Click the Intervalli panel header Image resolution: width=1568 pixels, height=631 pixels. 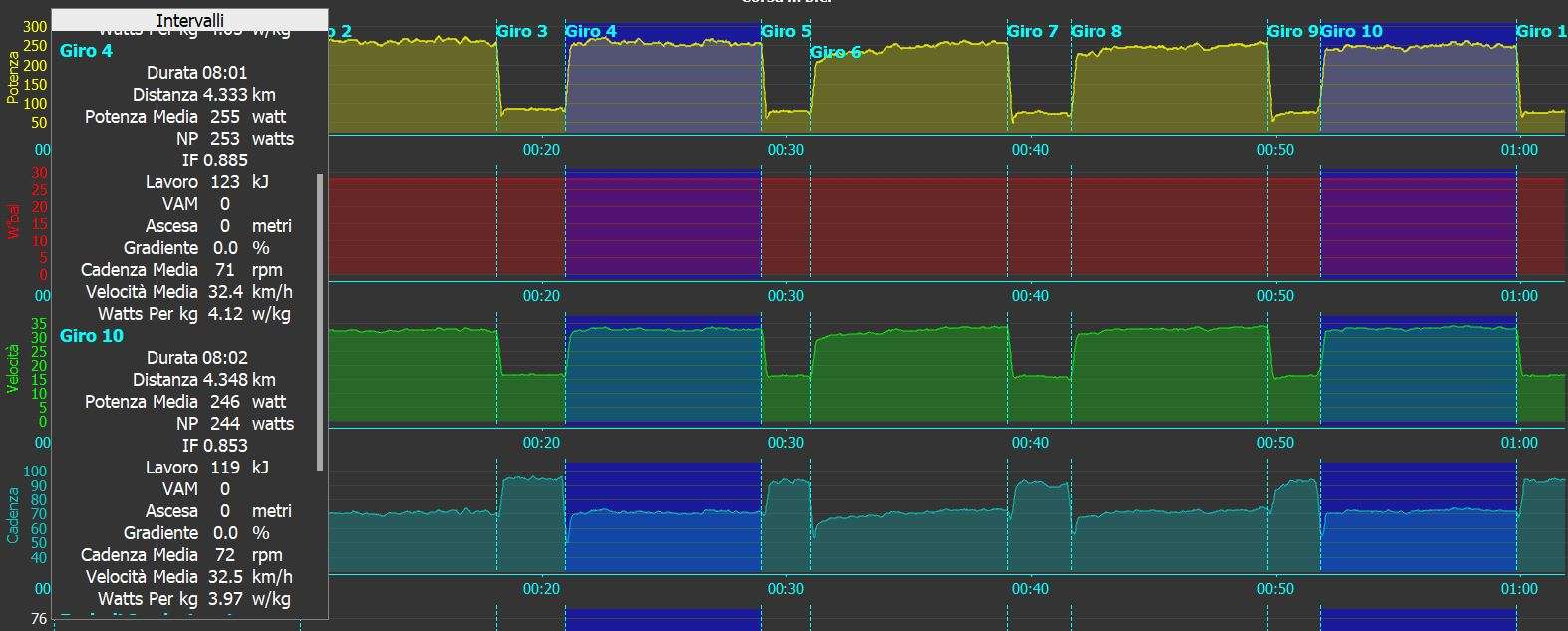189,20
